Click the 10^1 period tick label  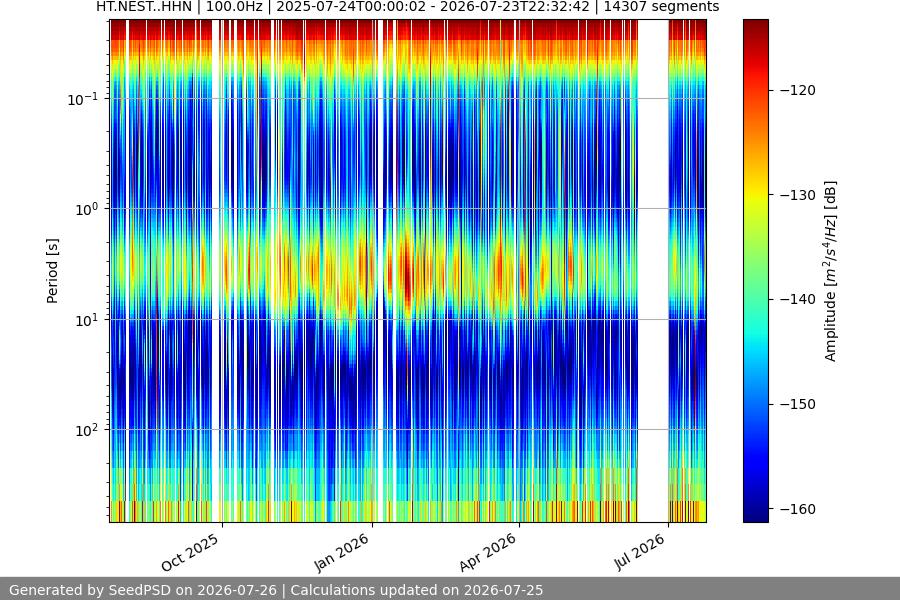87,320
